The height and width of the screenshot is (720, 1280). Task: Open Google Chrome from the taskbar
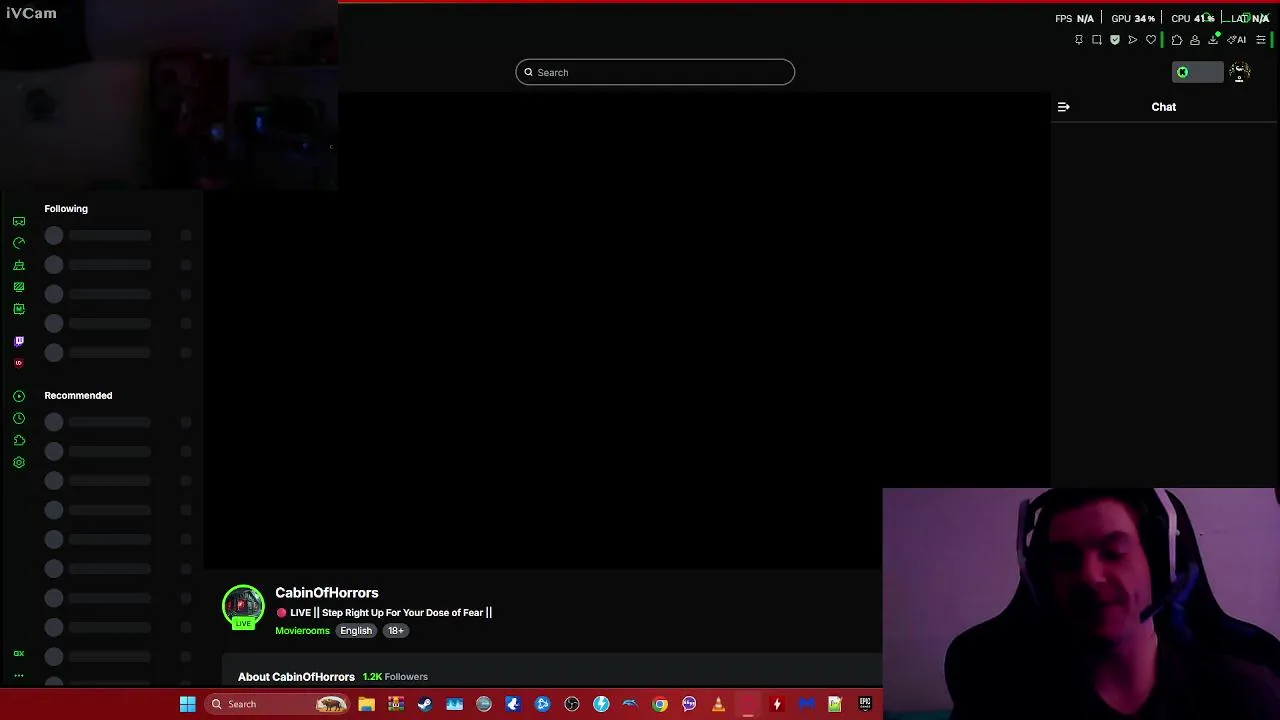[660, 704]
